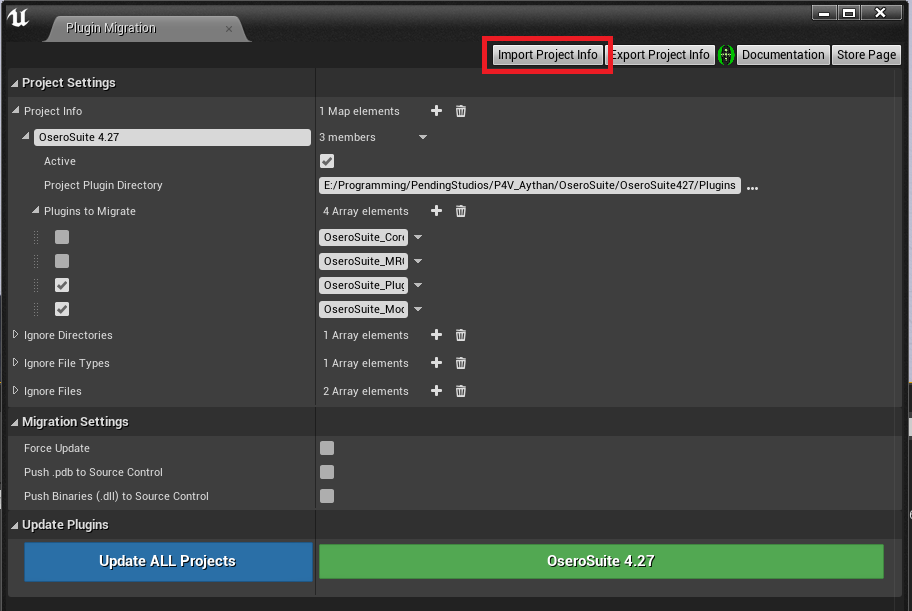Viewport: 912px width, 611px height.
Task: Click the Unreal Engine logo icon
Action: pos(18,17)
